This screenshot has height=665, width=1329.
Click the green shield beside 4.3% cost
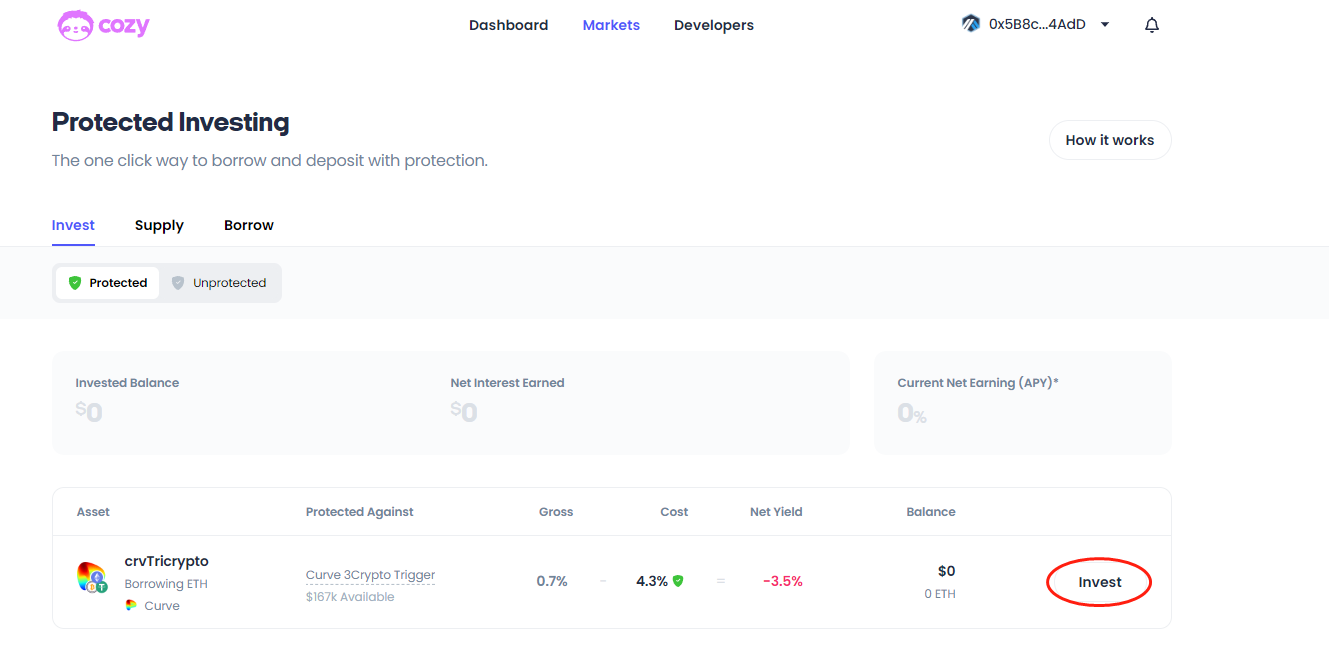point(678,581)
